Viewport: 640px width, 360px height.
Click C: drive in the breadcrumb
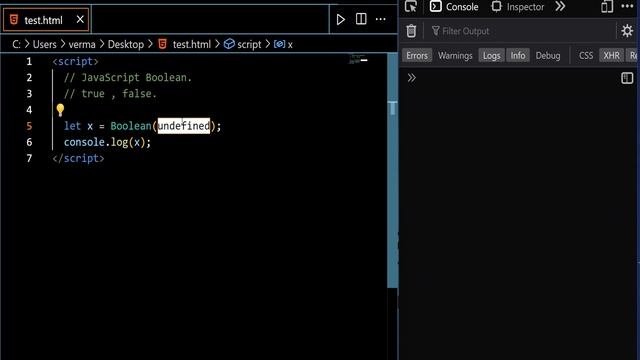tap(16, 44)
